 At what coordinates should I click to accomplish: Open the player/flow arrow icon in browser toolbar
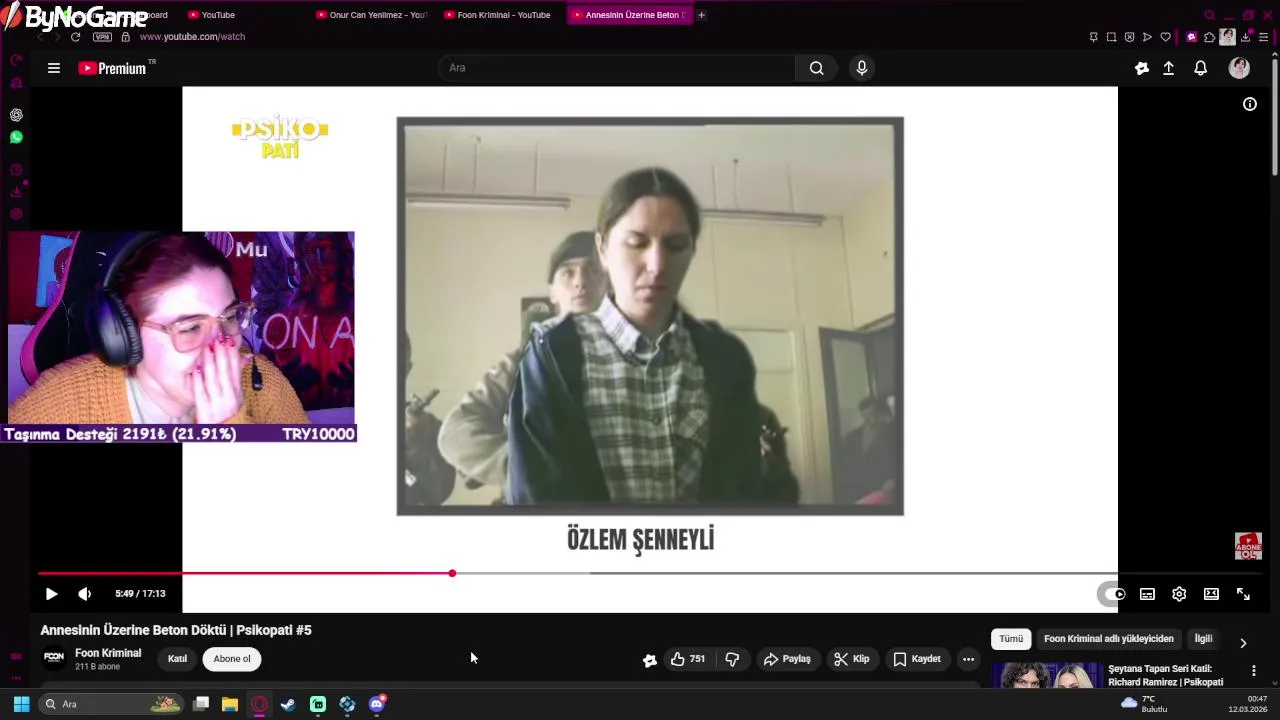(1147, 37)
